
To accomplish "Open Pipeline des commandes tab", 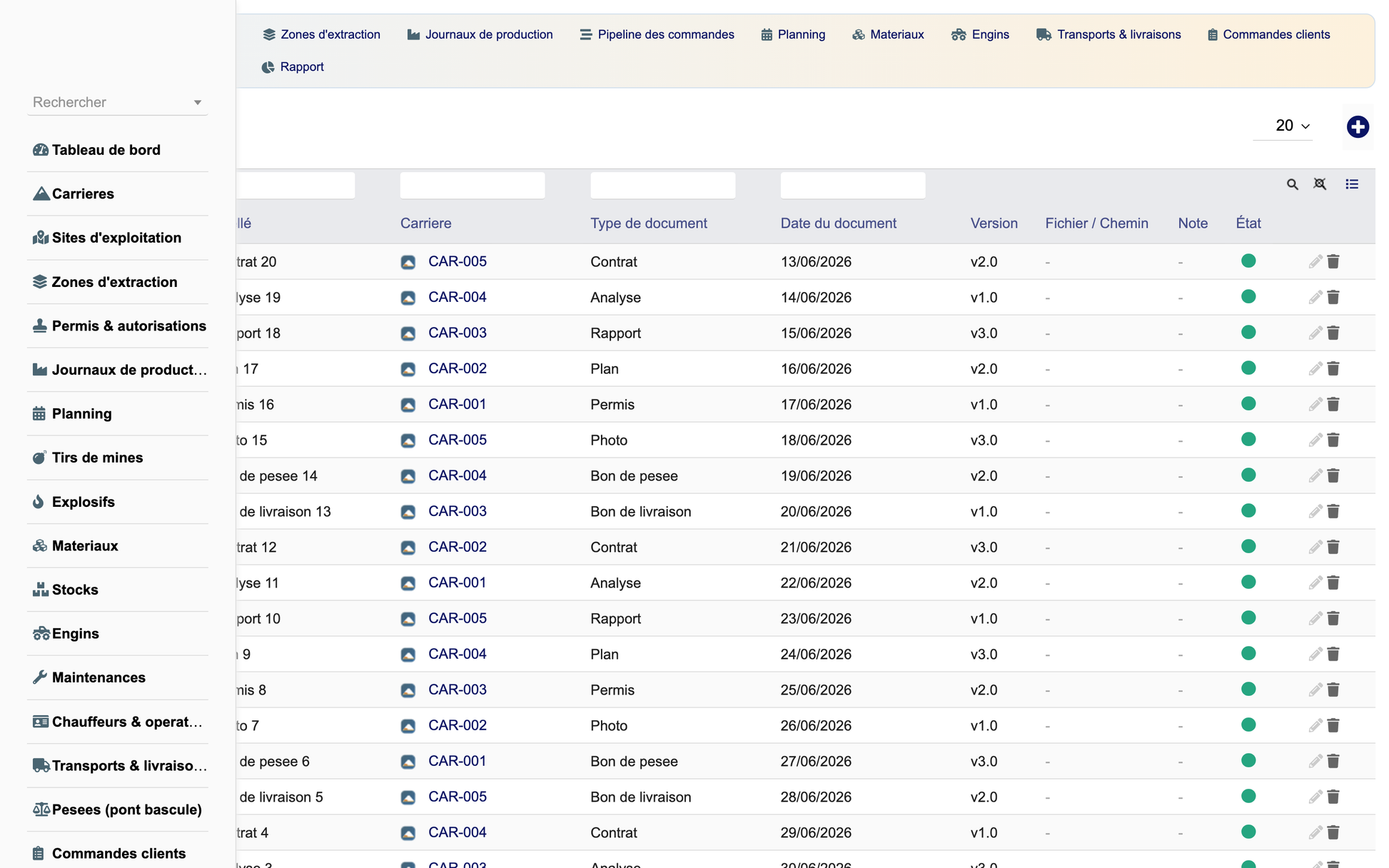I will click(657, 34).
